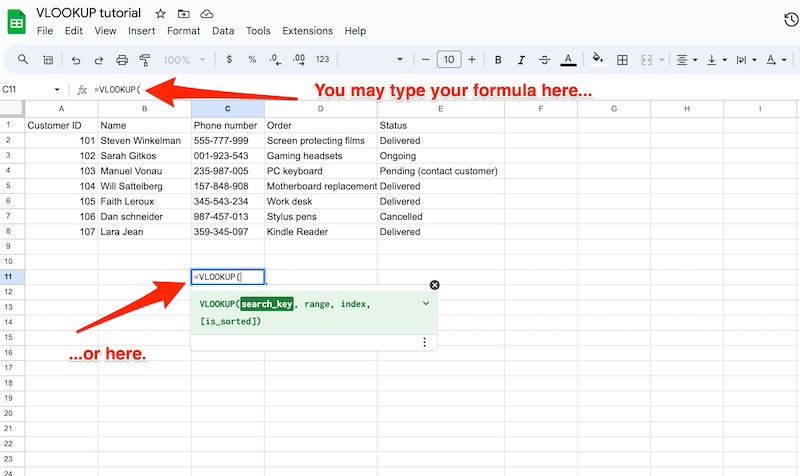Viewport: 800px width, 476px height.
Task: Open the View menu
Action: [105, 31]
